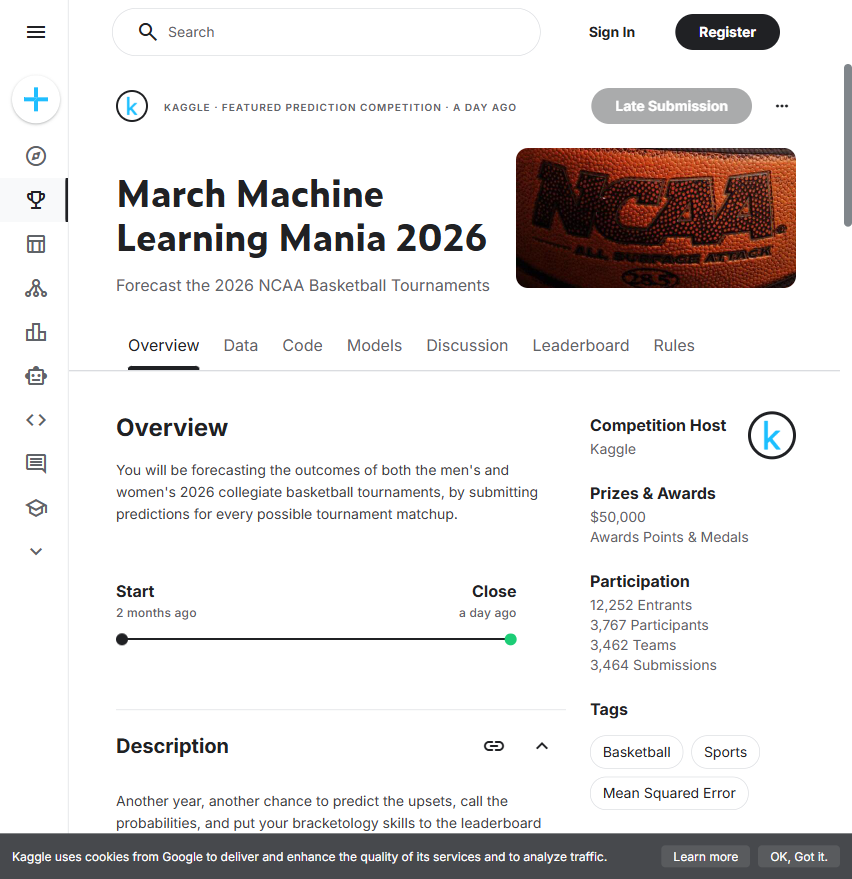Click the Search input field
Viewport: 852px width, 879px height.
pos(340,32)
